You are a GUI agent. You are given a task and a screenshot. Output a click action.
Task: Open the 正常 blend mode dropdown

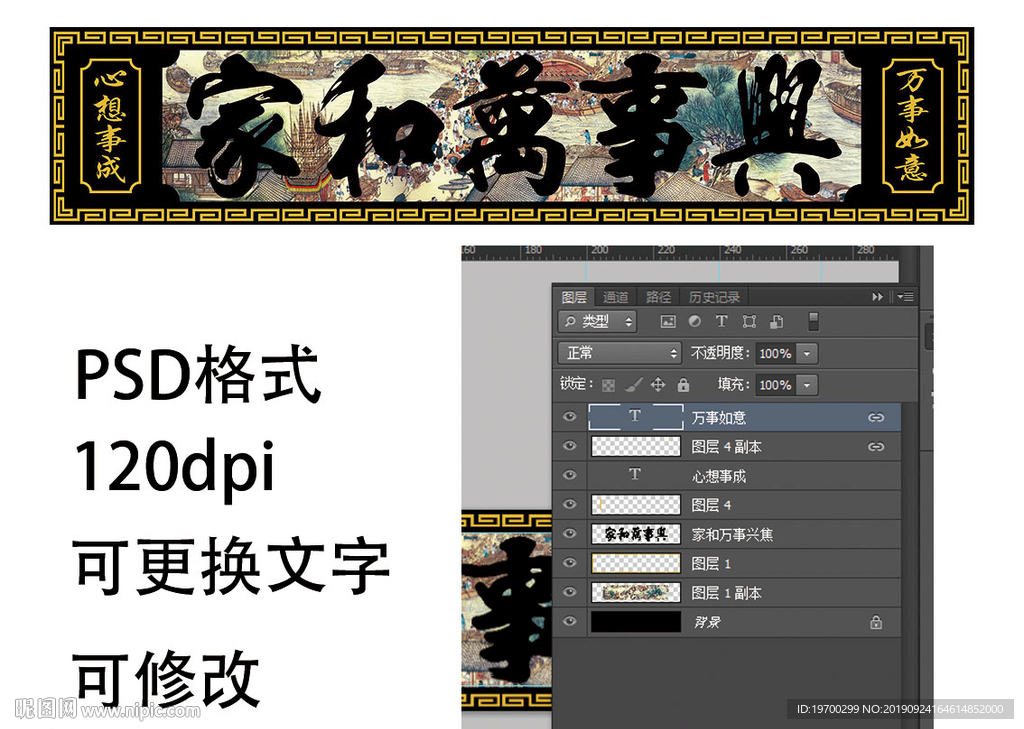(619, 353)
